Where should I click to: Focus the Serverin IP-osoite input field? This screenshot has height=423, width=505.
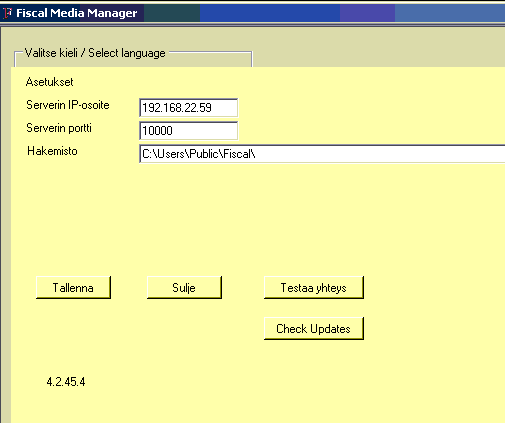(x=189, y=108)
